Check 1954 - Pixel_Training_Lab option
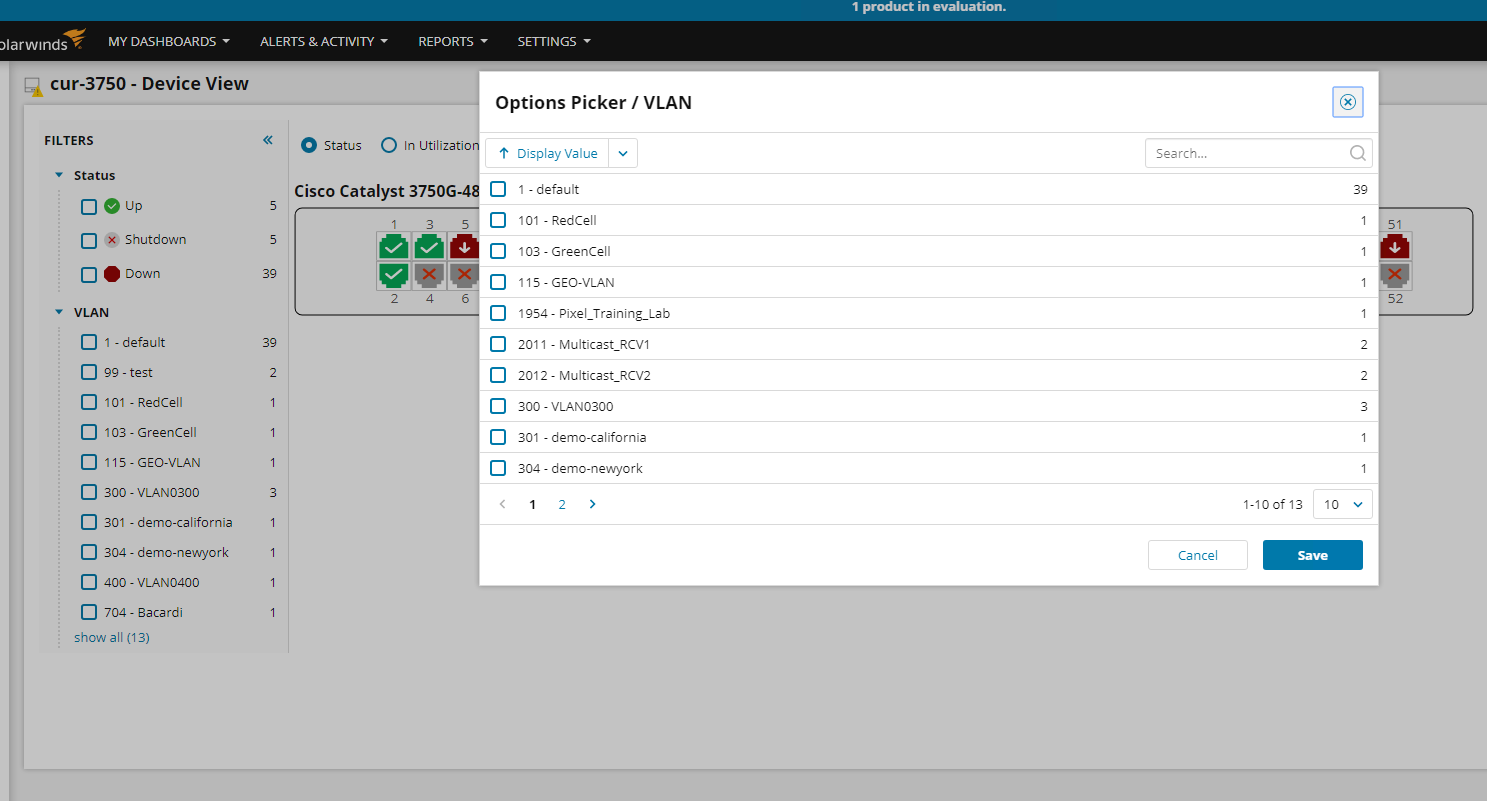This screenshot has width=1487, height=801. click(498, 313)
